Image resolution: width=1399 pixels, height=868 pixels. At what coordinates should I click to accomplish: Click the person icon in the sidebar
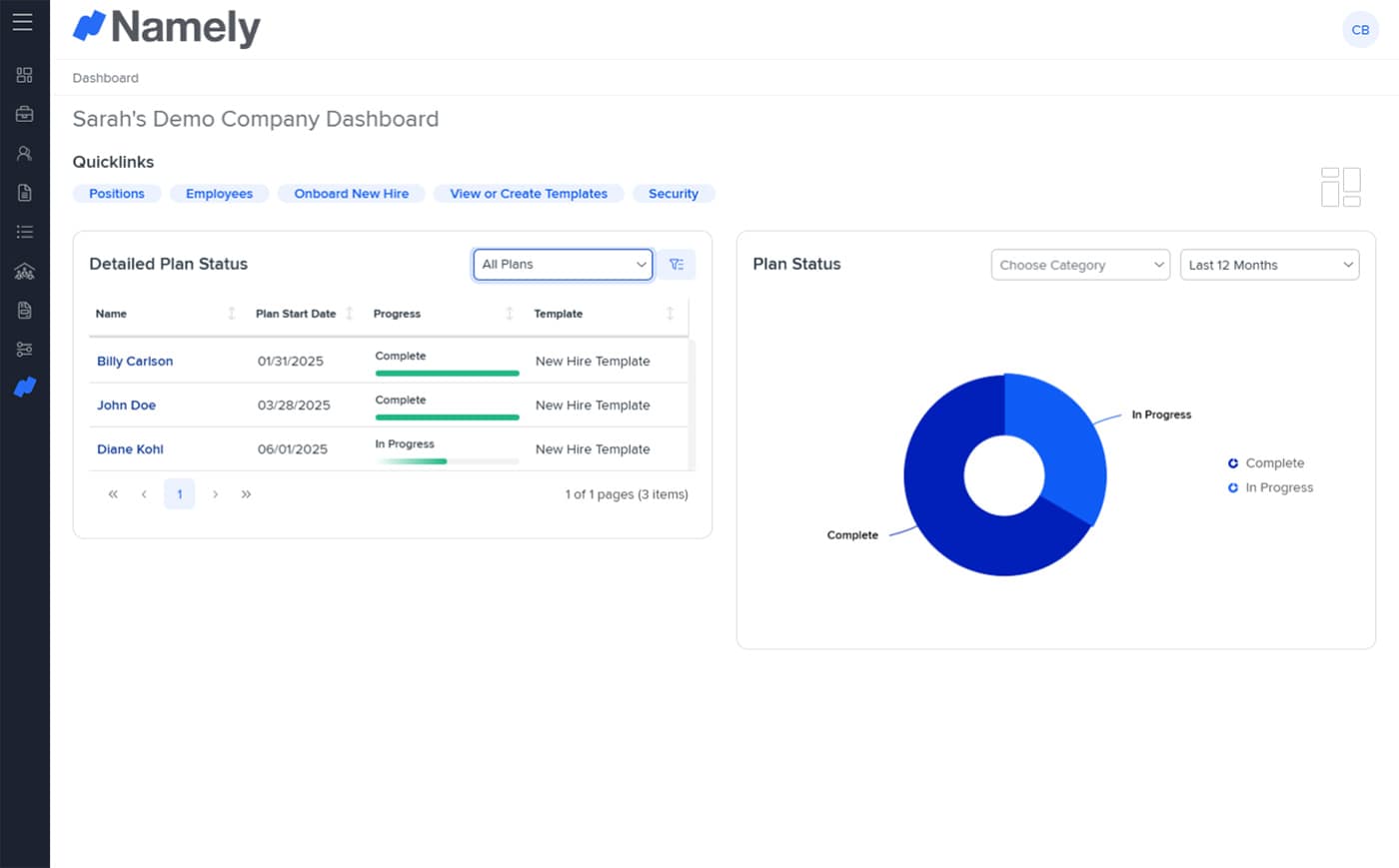coord(24,154)
